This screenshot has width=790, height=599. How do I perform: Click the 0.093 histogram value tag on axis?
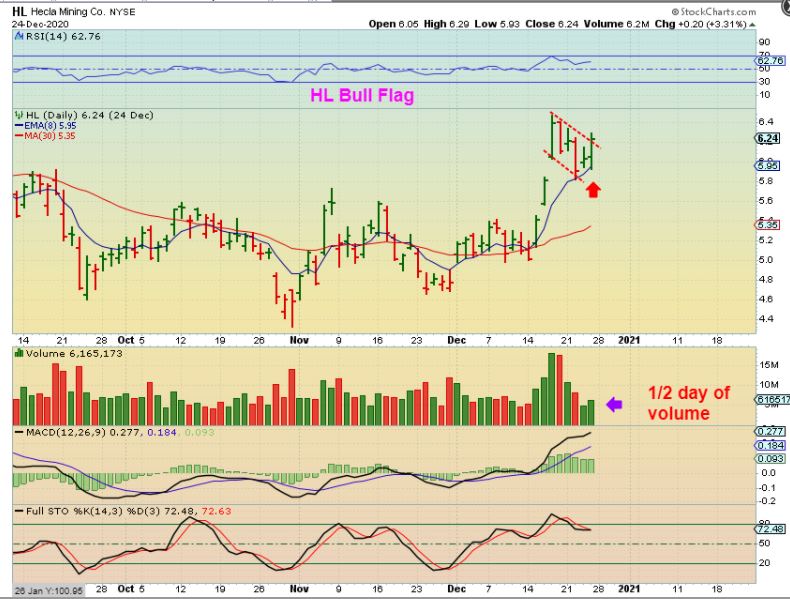point(770,458)
